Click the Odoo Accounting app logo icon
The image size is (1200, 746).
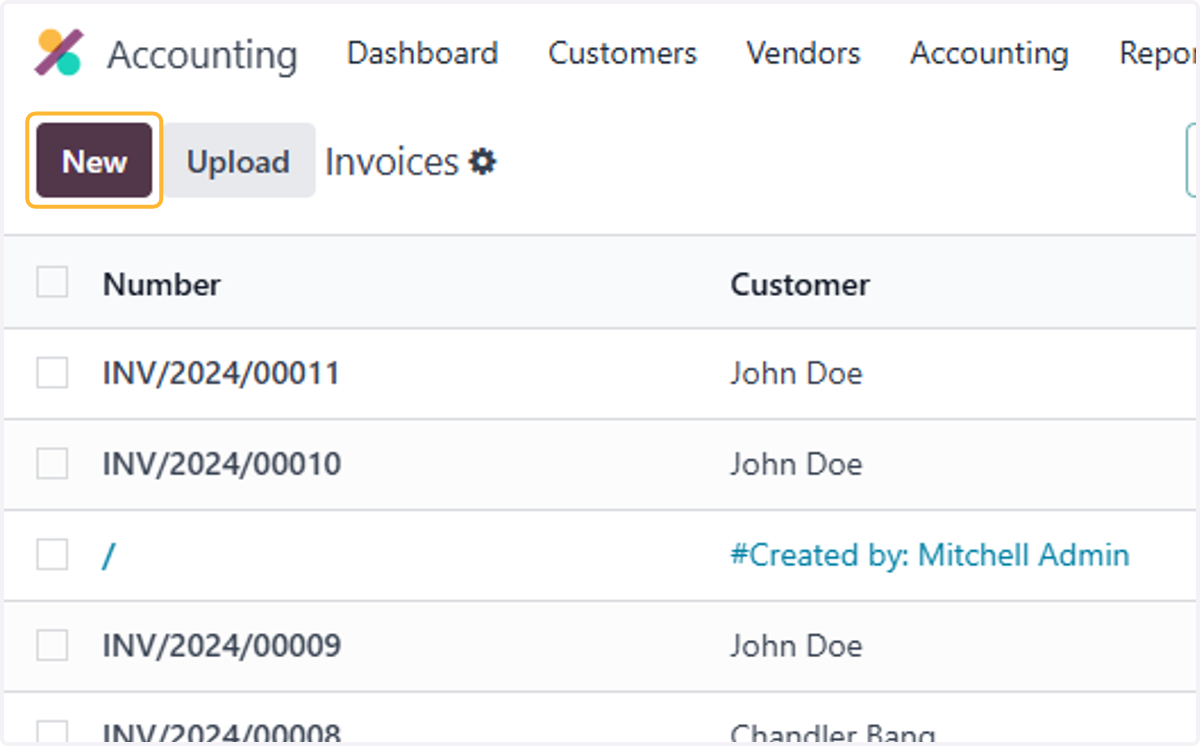point(59,53)
